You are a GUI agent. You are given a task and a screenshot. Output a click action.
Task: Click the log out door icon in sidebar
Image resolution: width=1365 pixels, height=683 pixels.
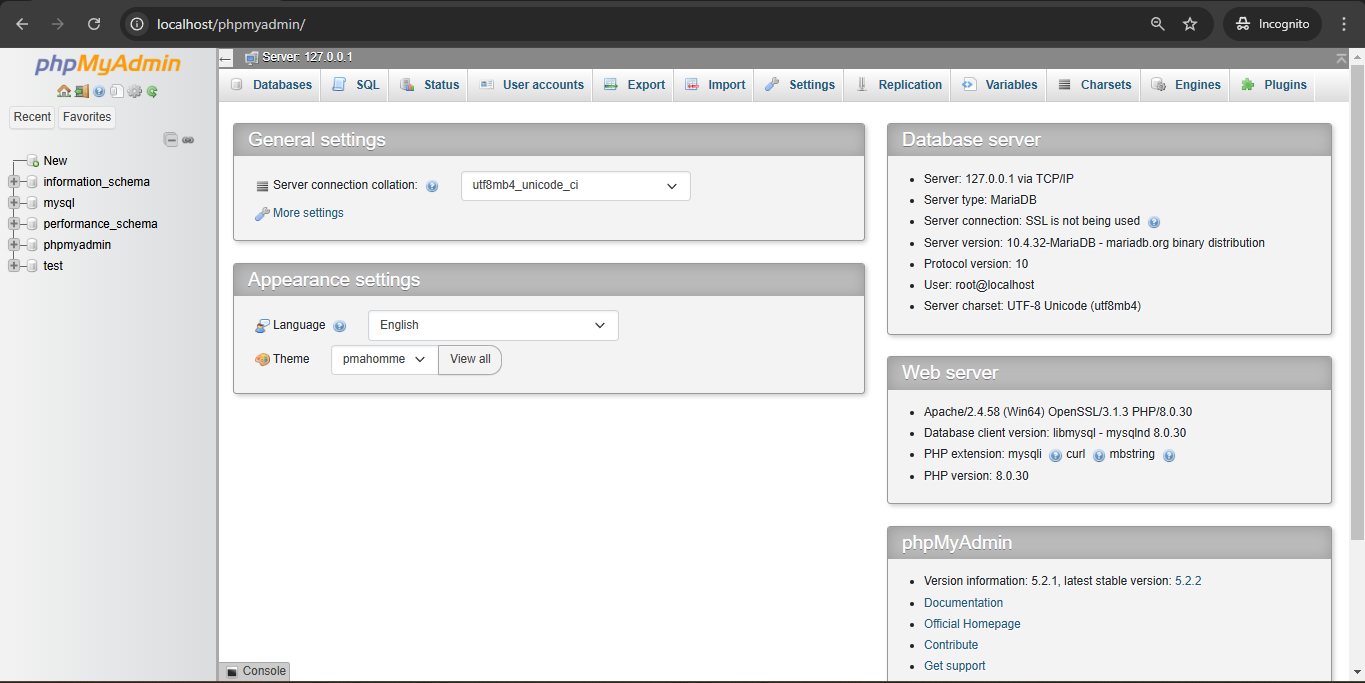82,91
